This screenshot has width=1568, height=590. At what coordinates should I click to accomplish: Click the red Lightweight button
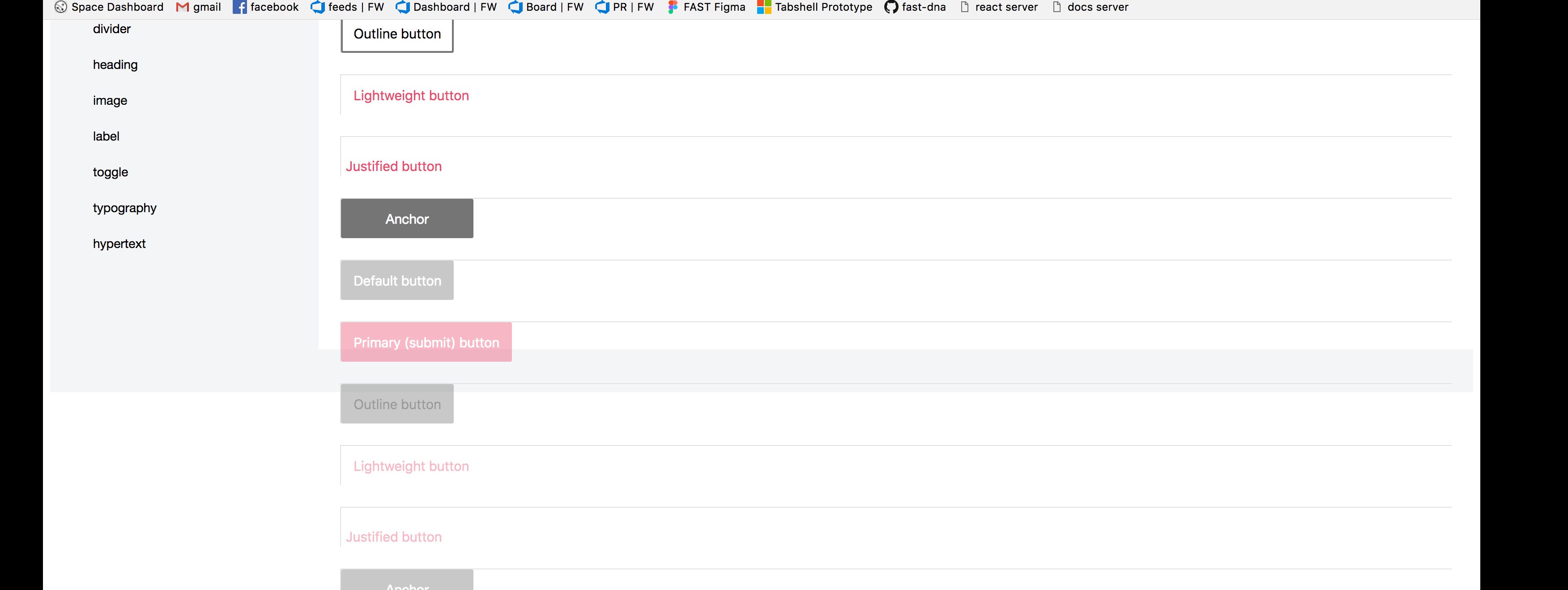pos(411,96)
